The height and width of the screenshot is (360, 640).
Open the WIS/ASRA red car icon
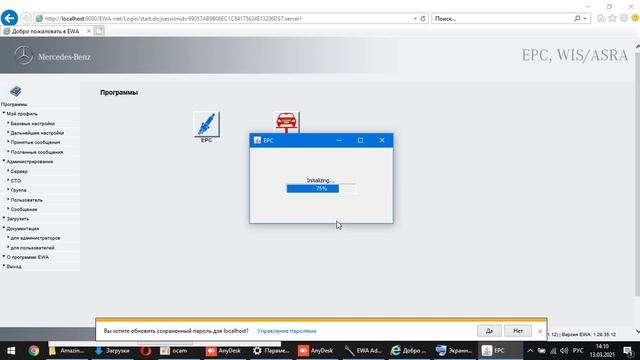pos(286,122)
